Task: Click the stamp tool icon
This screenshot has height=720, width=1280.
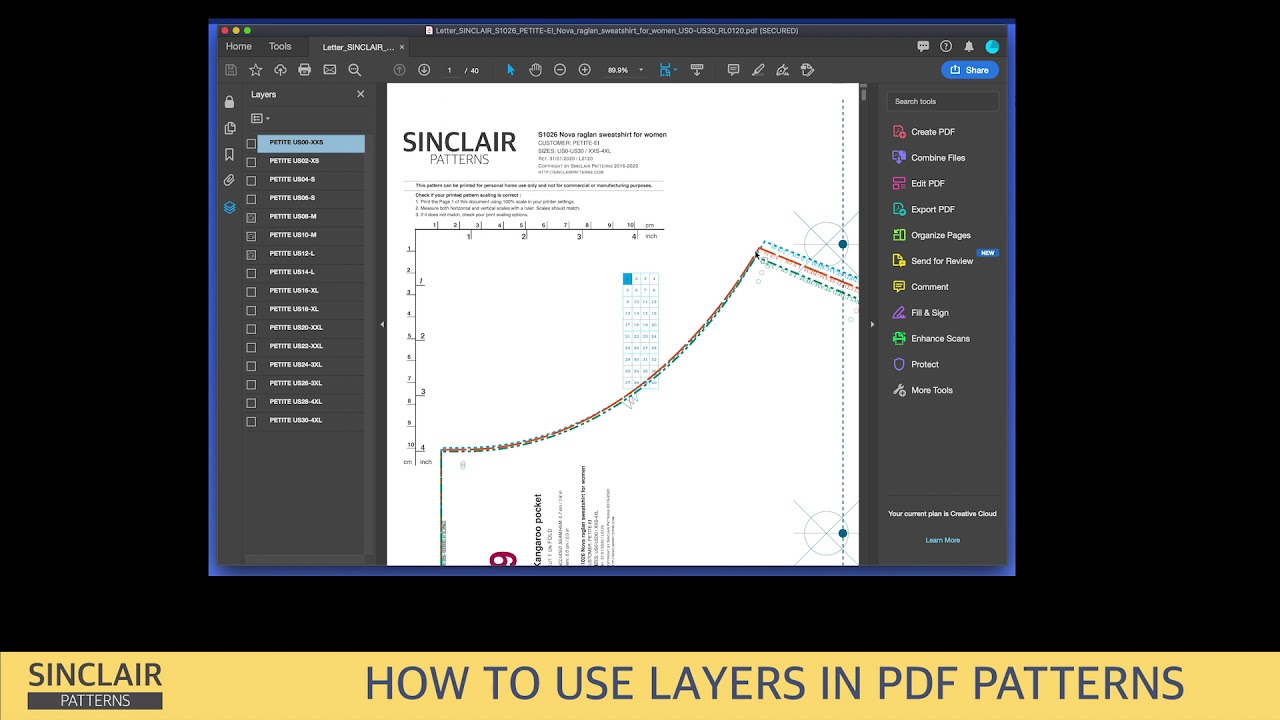Action: (x=808, y=70)
